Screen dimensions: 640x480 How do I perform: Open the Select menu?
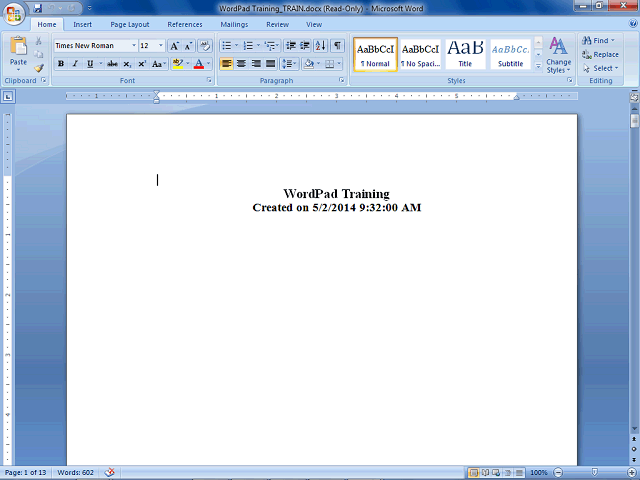601,68
